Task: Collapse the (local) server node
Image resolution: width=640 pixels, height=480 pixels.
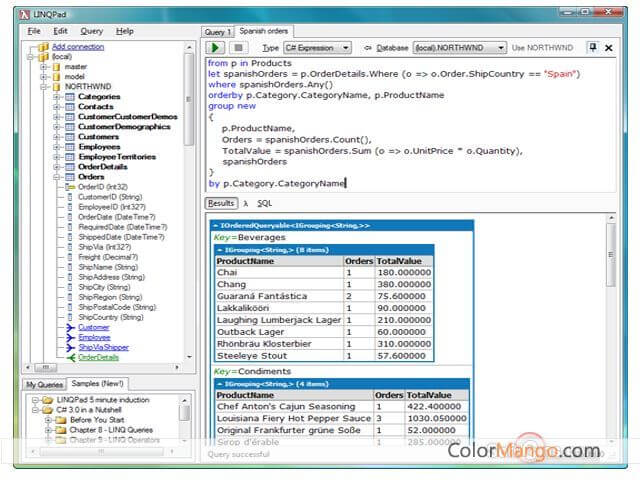Action: click(x=30, y=57)
